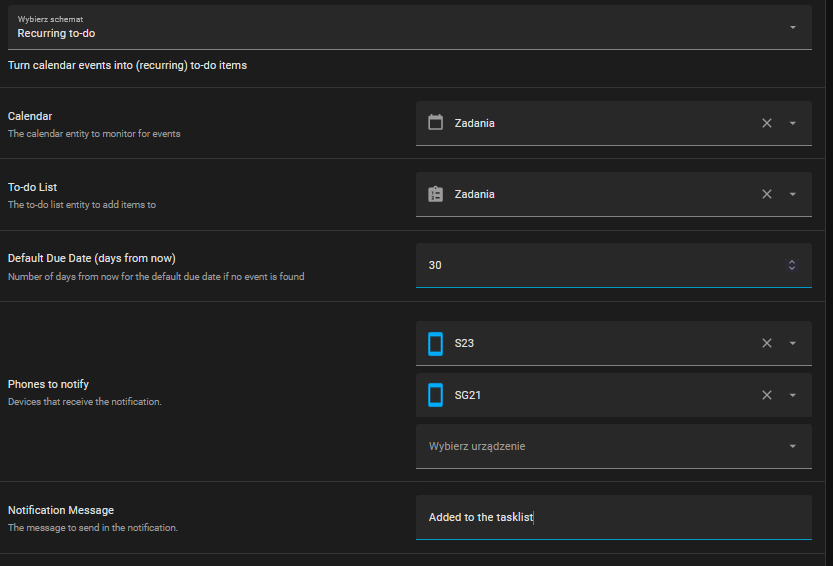833x566 pixels.
Task: Expand the To-do List entity dropdown arrow
Action: coord(792,194)
